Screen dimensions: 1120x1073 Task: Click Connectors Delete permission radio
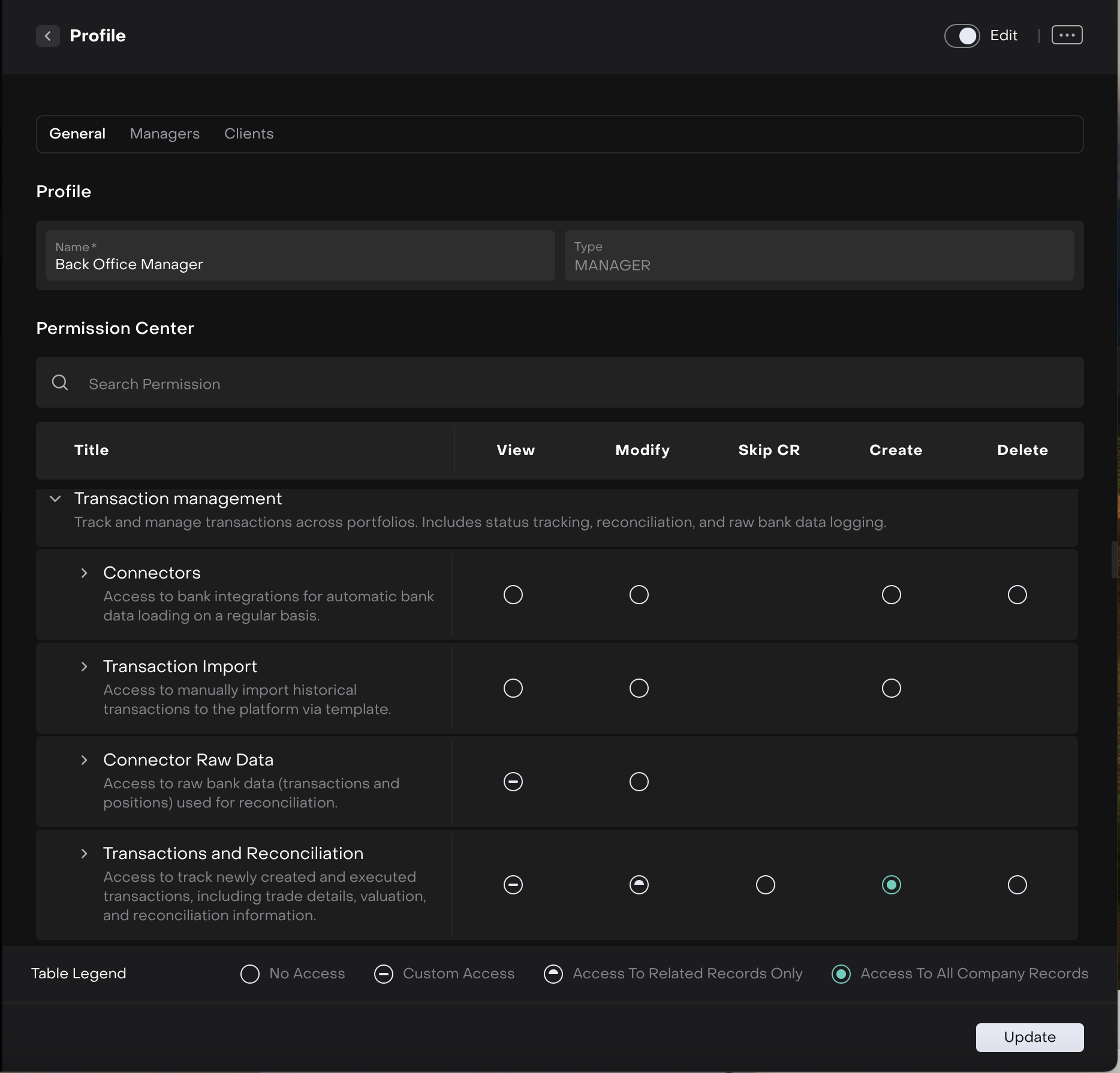coord(1017,595)
